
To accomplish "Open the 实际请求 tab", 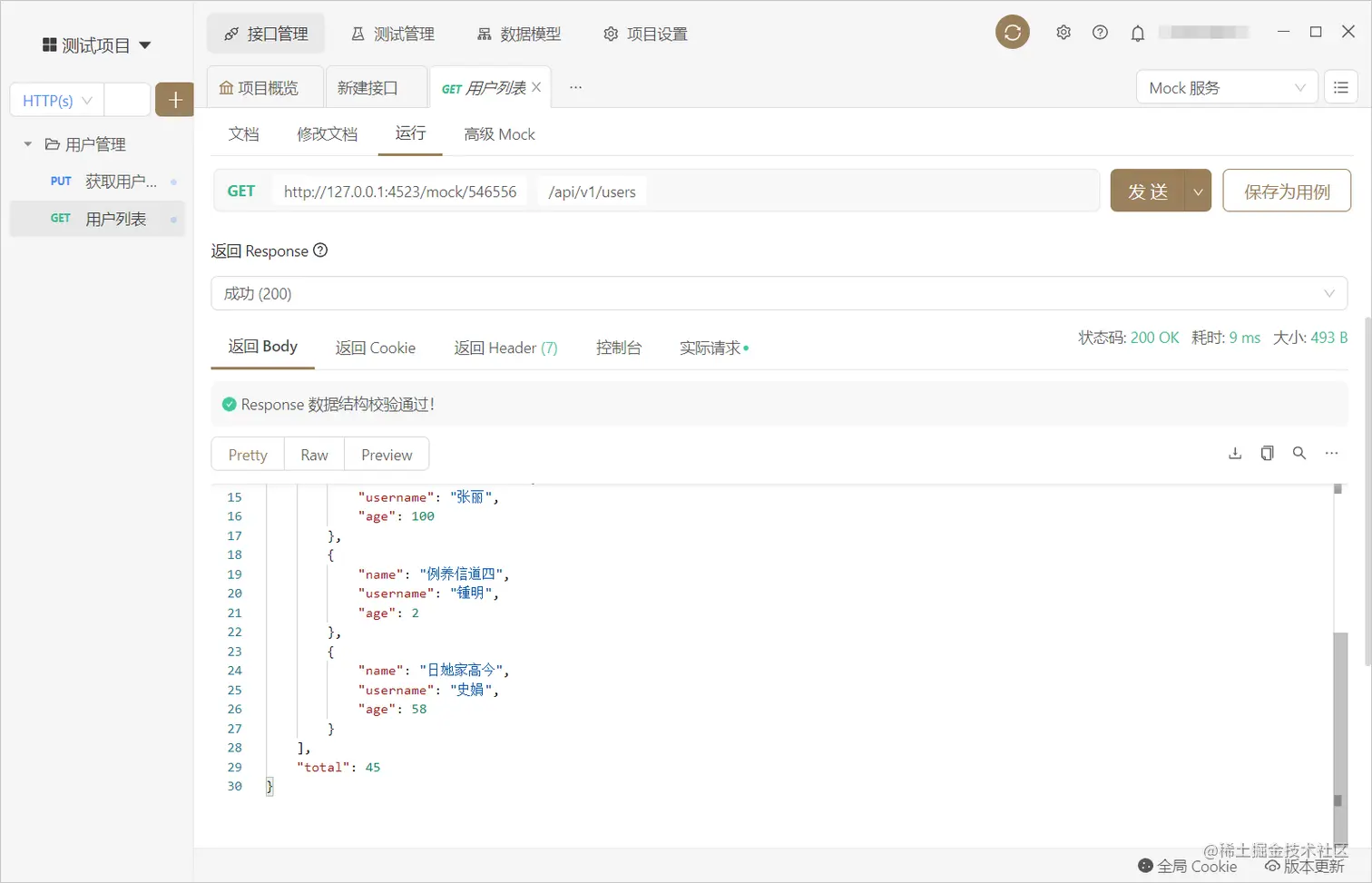I will tap(714, 348).
